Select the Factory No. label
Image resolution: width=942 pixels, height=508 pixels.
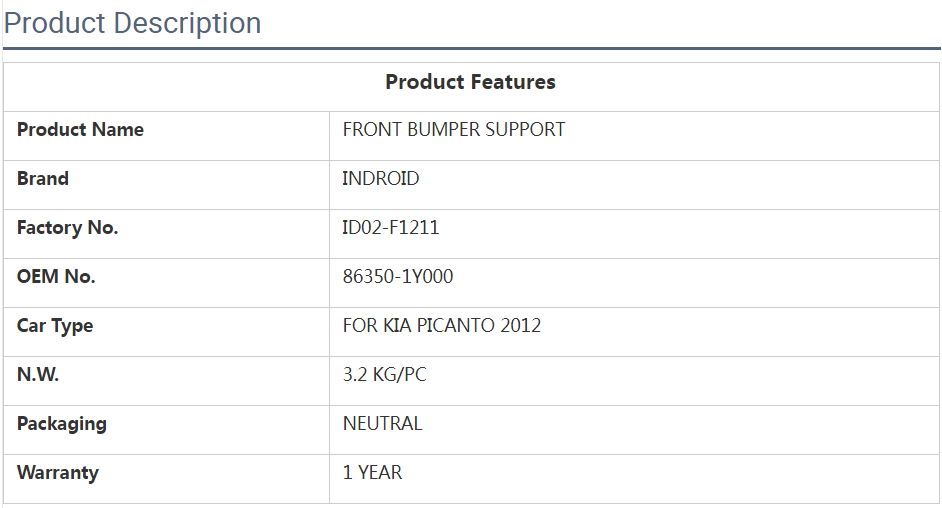coord(67,228)
